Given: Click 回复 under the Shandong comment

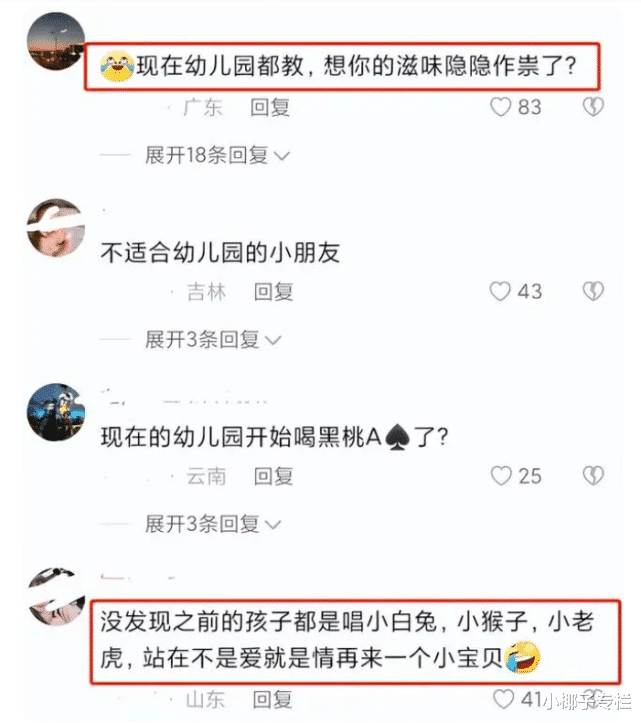Looking at the screenshot, I should pyautogui.click(x=272, y=699).
